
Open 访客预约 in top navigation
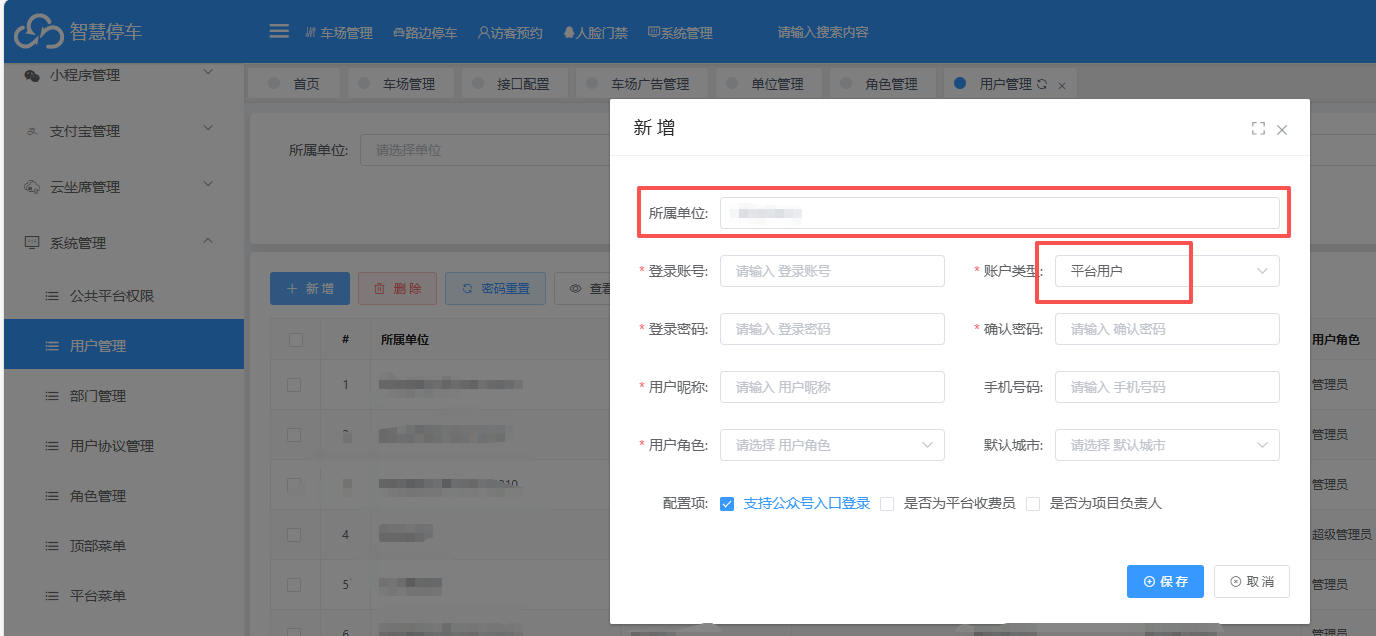coord(510,33)
